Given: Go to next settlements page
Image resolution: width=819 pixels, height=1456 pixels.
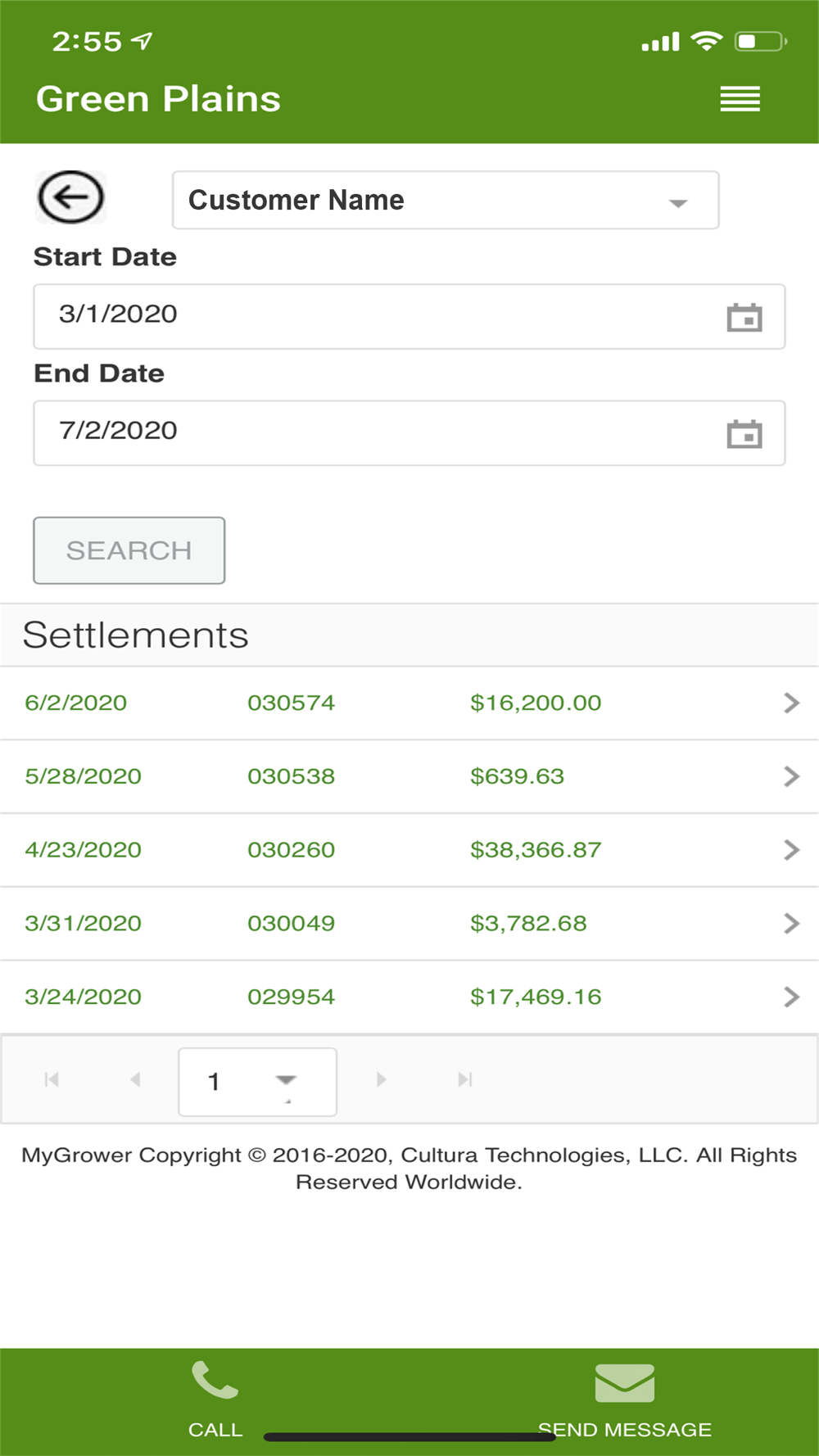Looking at the screenshot, I should click(381, 1079).
